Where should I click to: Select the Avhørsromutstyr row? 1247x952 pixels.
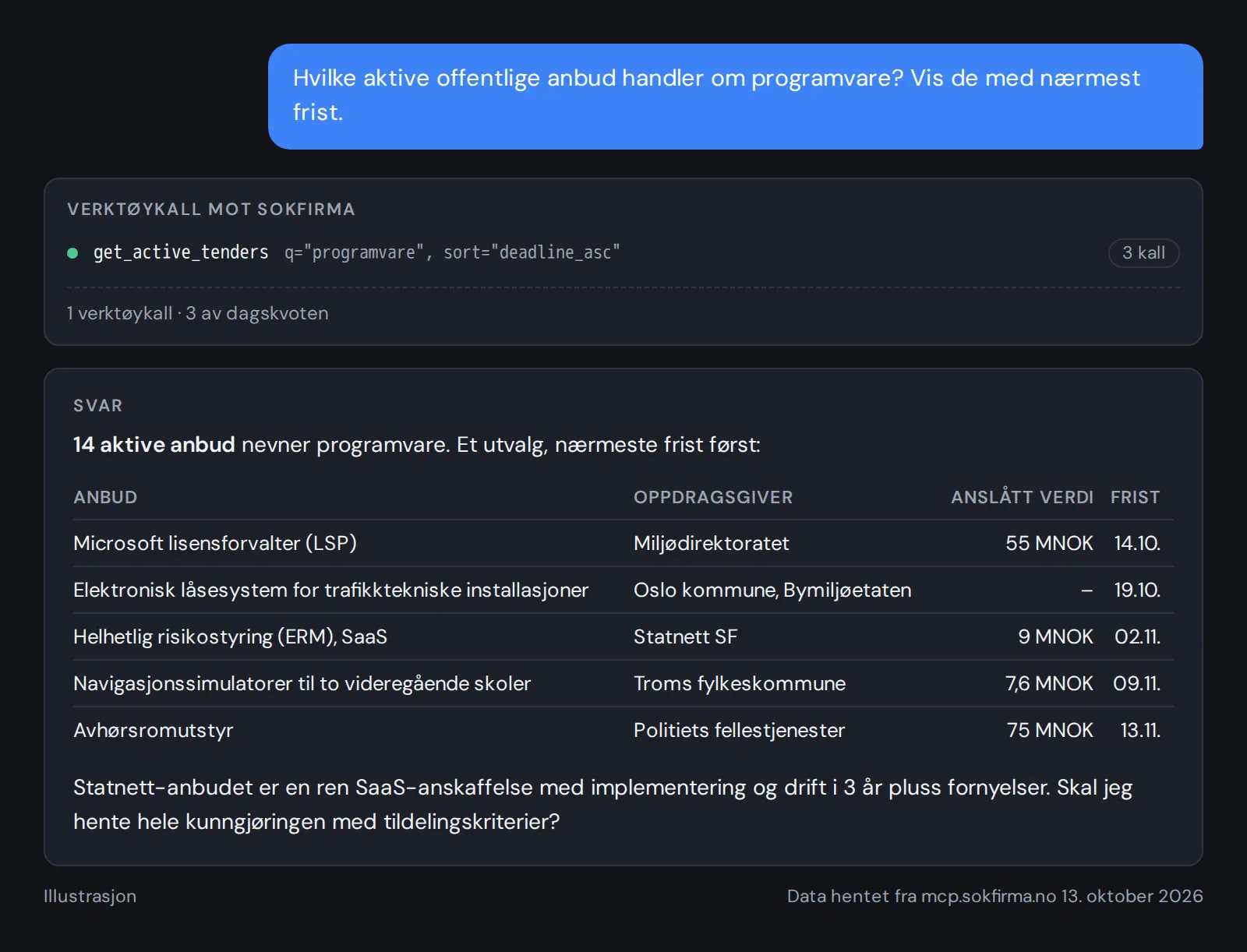pos(623,730)
